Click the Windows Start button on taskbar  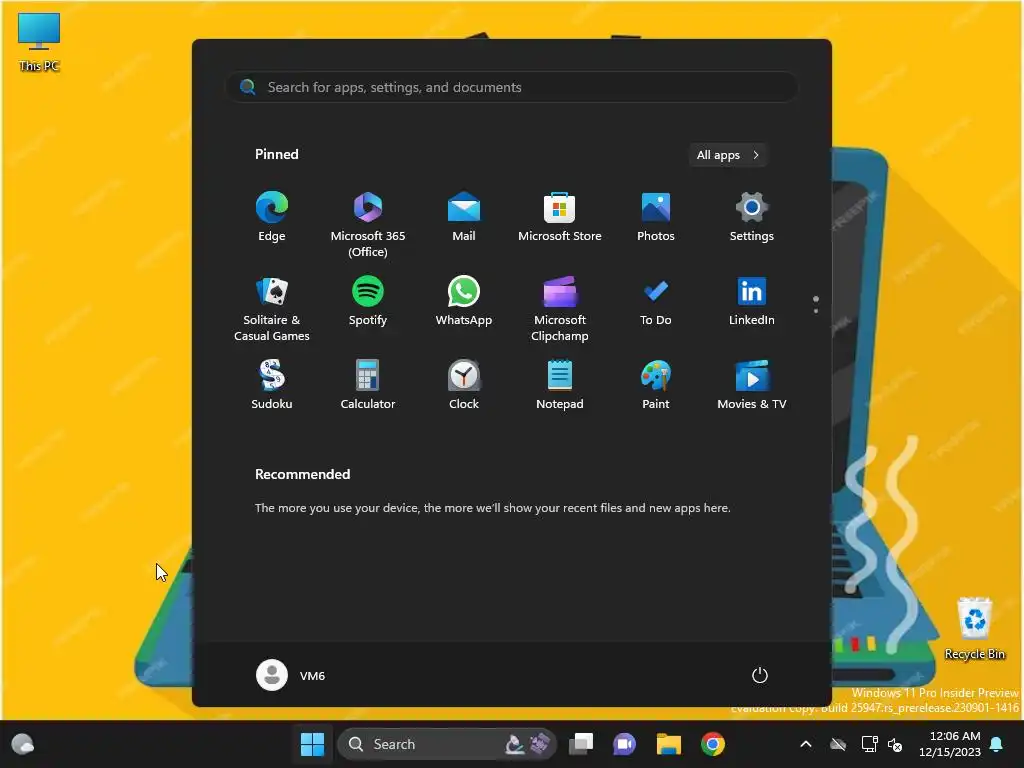pyautogui.click(x=312, y=744)
